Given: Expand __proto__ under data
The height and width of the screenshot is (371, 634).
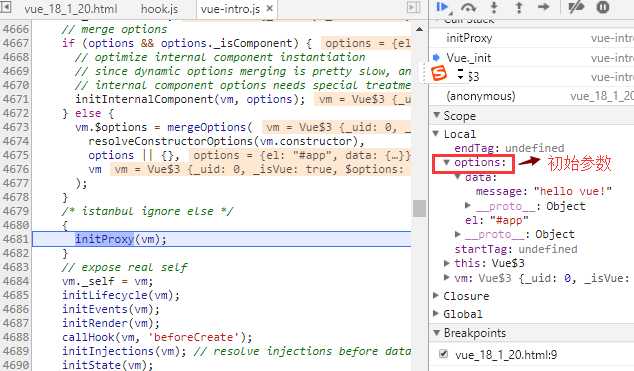Looking at the screenshot, I should tap(468, 205).
